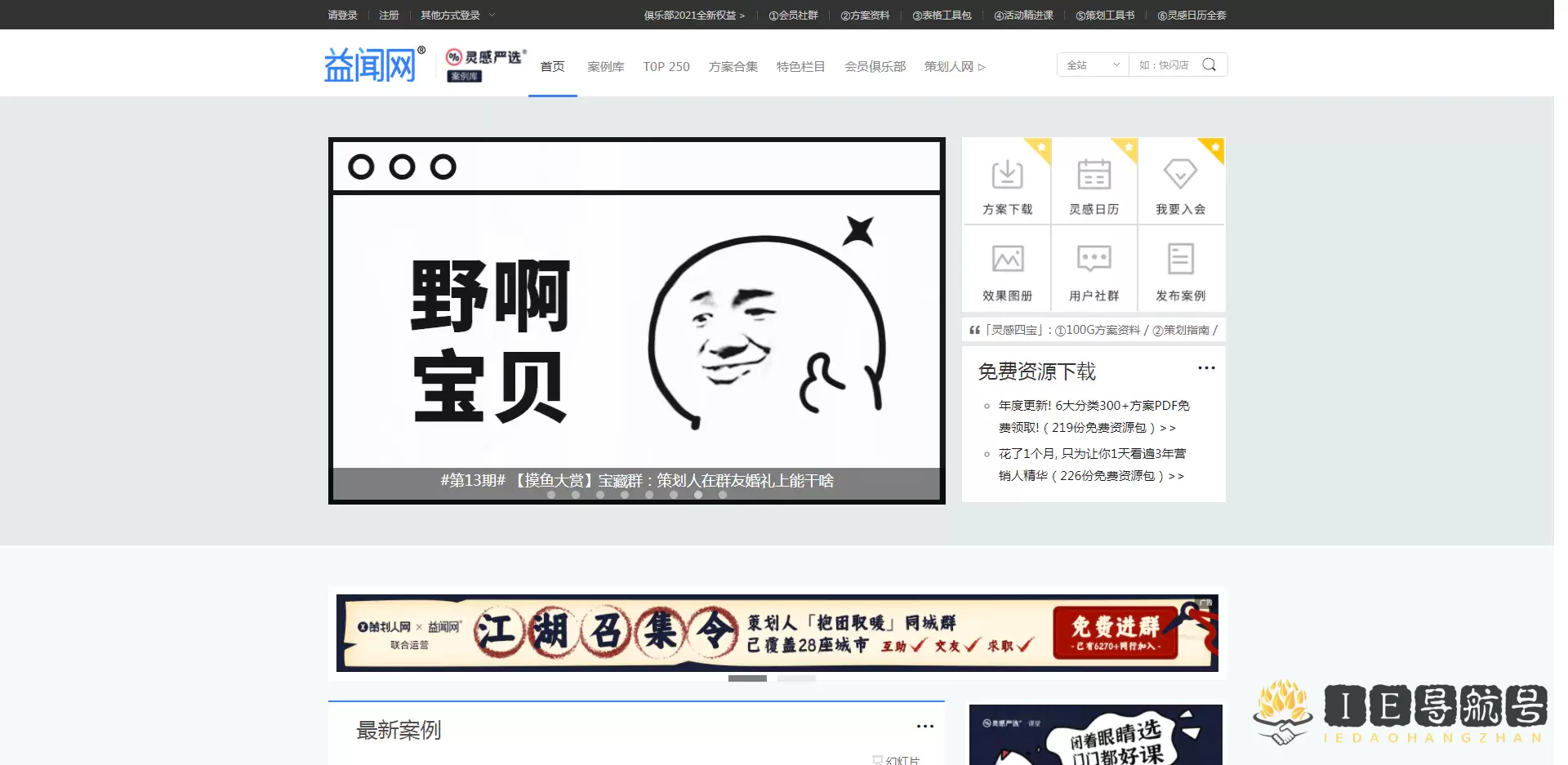Select the third carousel dot indicator
Screen dimensions: 1568x765
[x=600, y=495]
